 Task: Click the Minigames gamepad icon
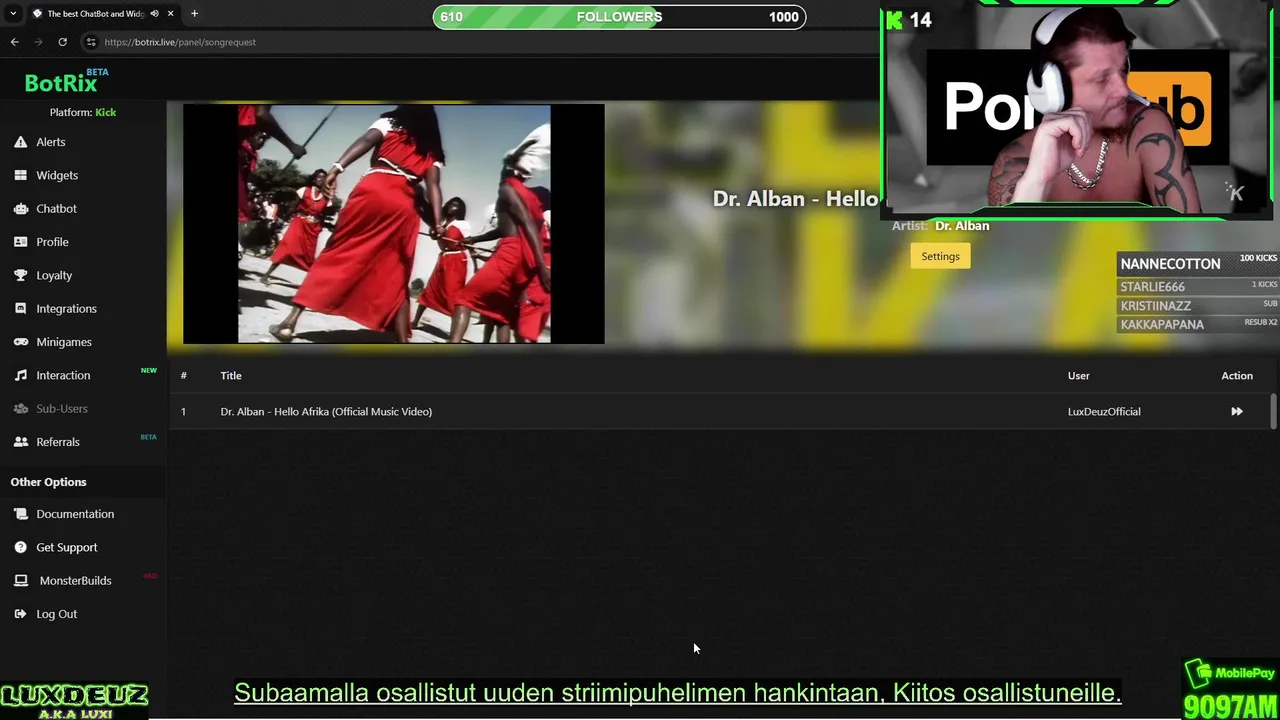click(20, 342)
